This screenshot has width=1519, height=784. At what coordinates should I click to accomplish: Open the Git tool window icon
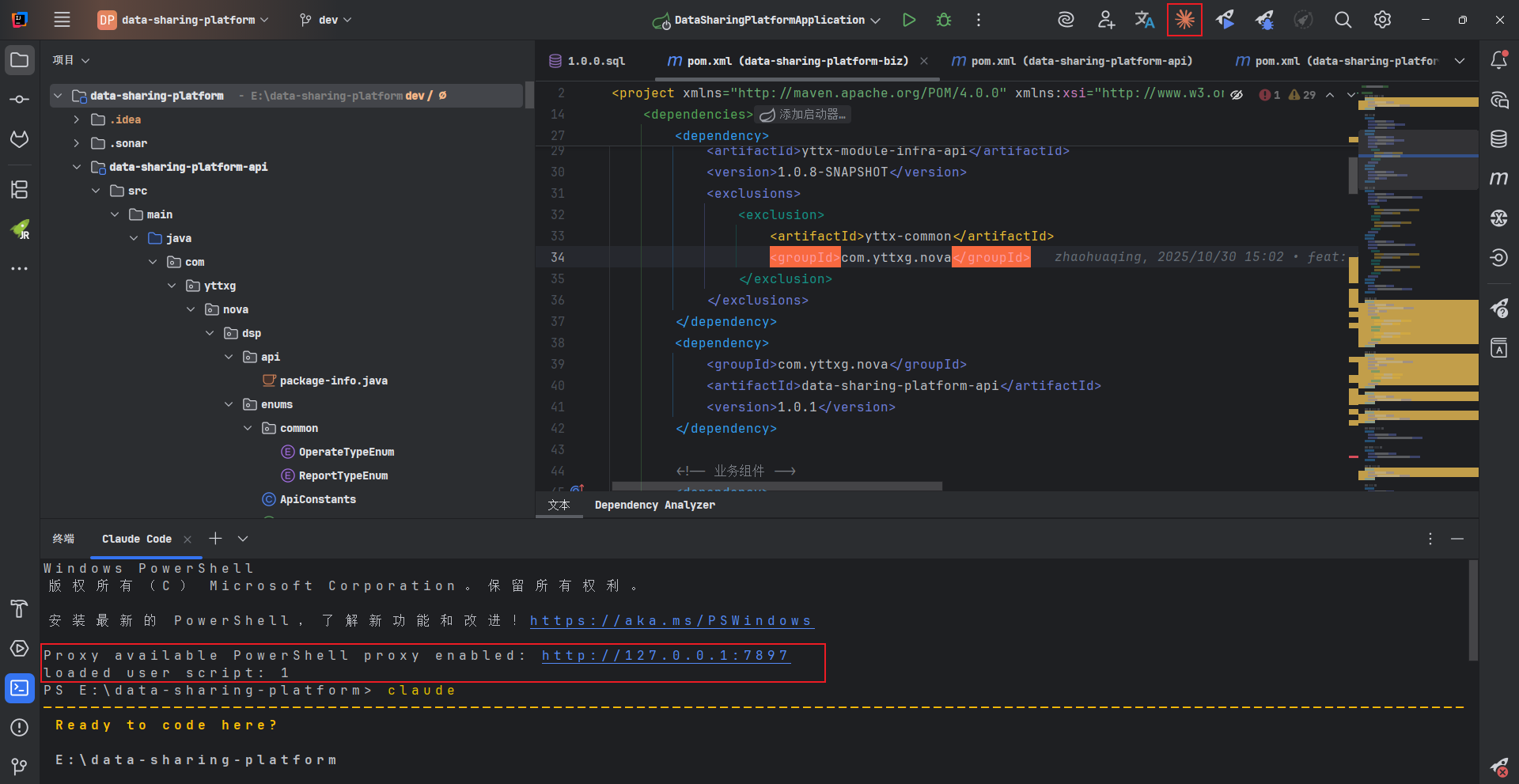(x=20, y=766)
